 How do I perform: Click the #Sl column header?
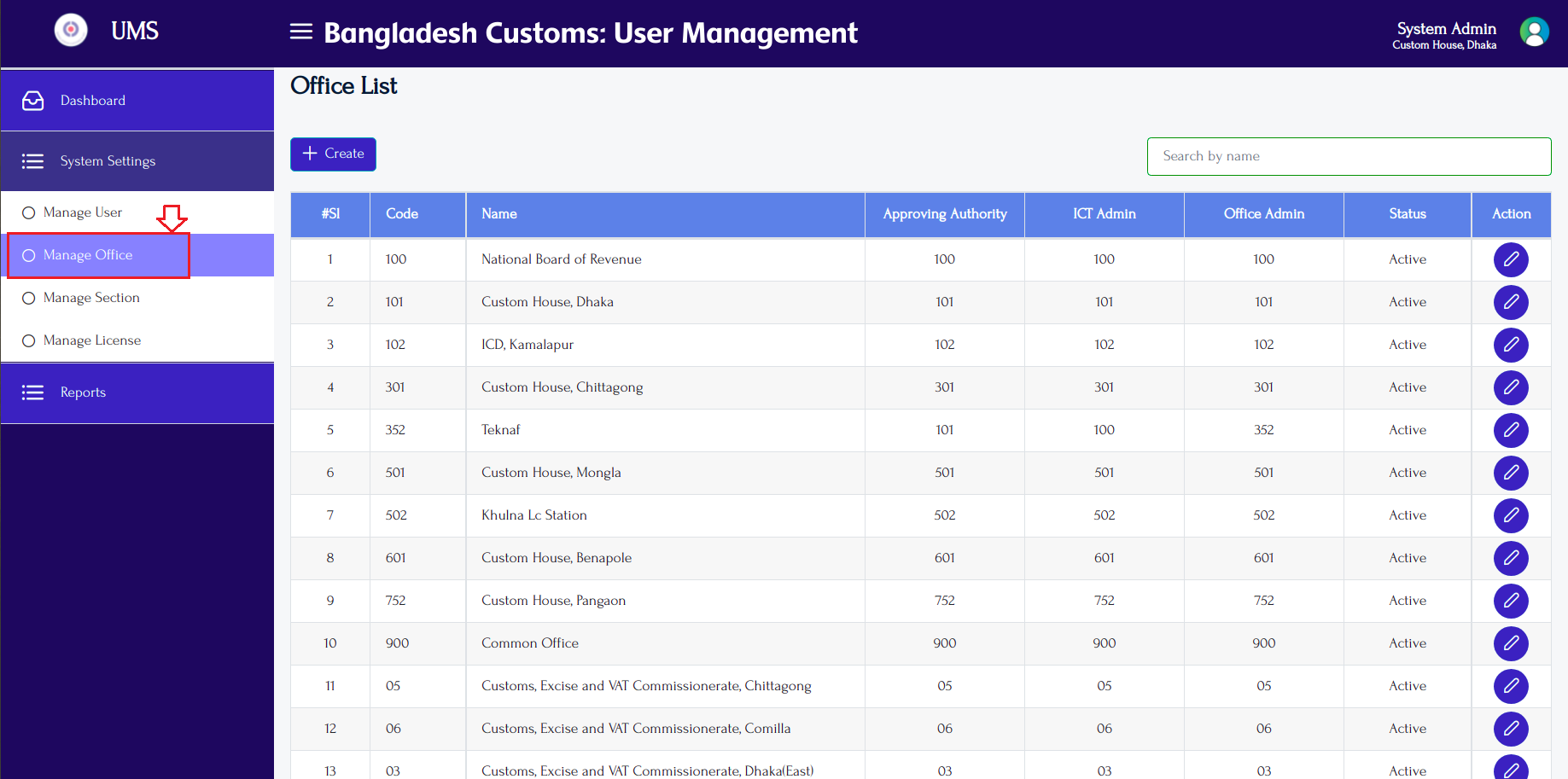(x=330, y=214)
